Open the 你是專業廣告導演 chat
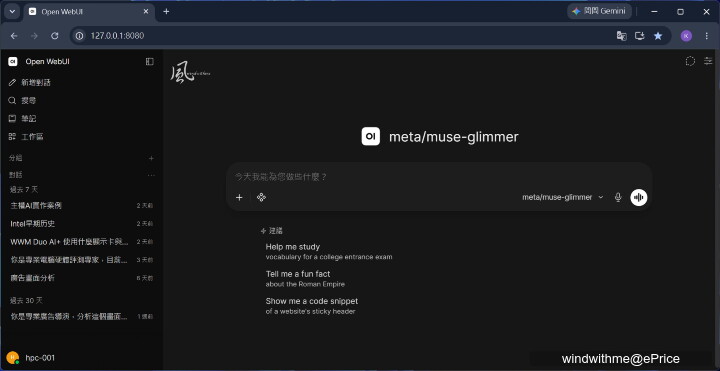720x371 pixels. tap(82, 317)
